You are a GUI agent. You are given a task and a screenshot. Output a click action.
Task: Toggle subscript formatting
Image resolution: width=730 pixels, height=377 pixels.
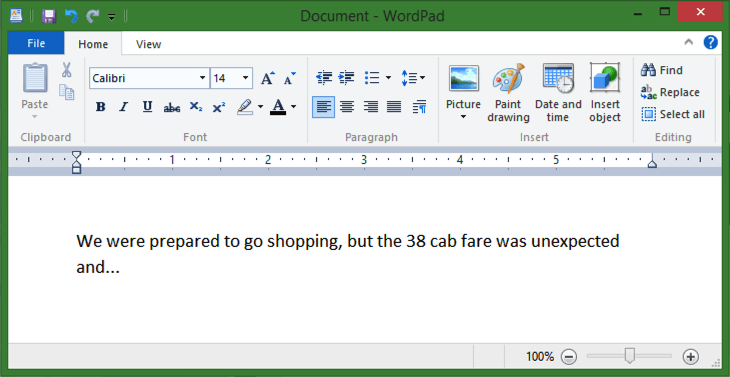(x=196, y=107)
